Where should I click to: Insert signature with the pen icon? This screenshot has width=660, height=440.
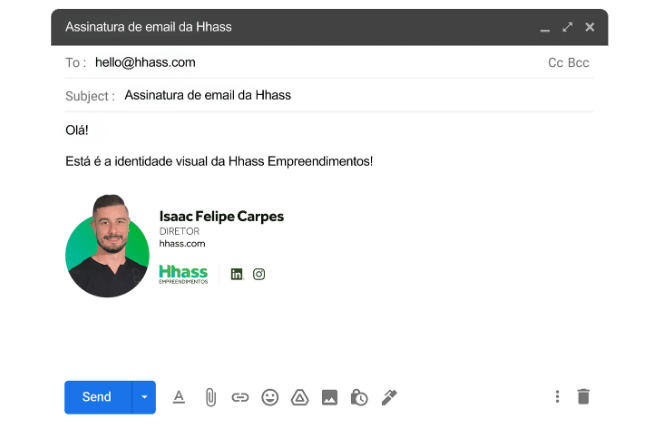389,397
